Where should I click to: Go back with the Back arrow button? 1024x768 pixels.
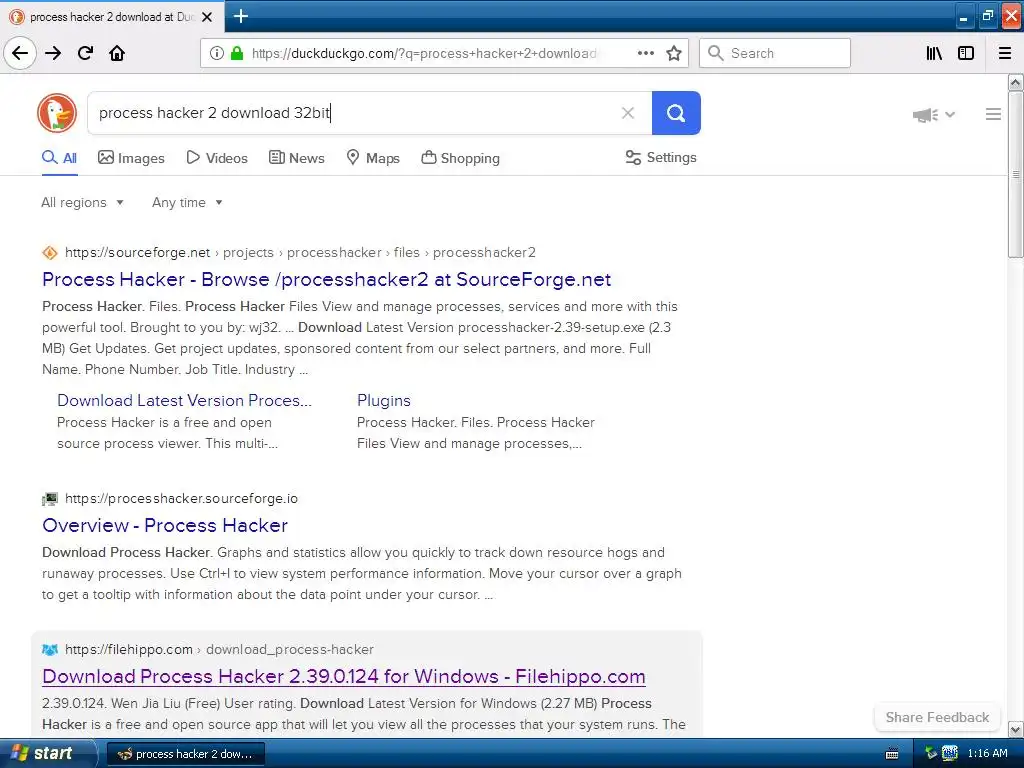pos(20,53)
